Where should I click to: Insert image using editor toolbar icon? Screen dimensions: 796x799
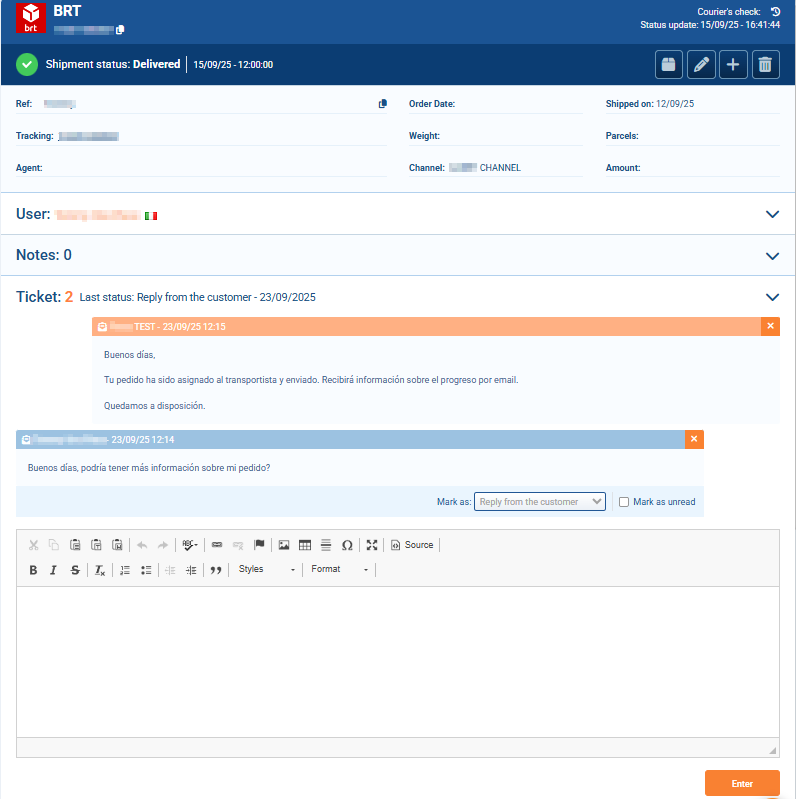pos(284,545)
